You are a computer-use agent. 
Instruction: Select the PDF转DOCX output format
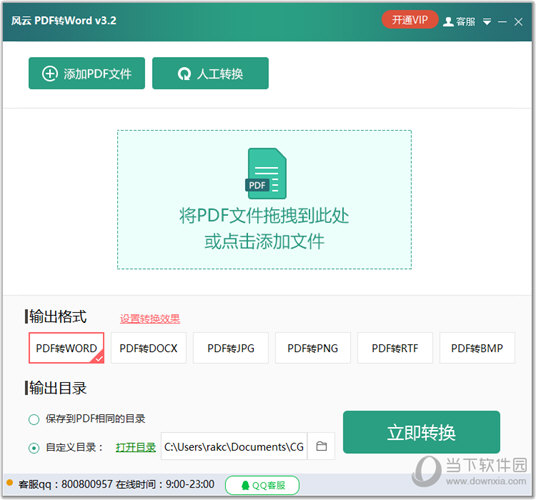click(148, 348)
